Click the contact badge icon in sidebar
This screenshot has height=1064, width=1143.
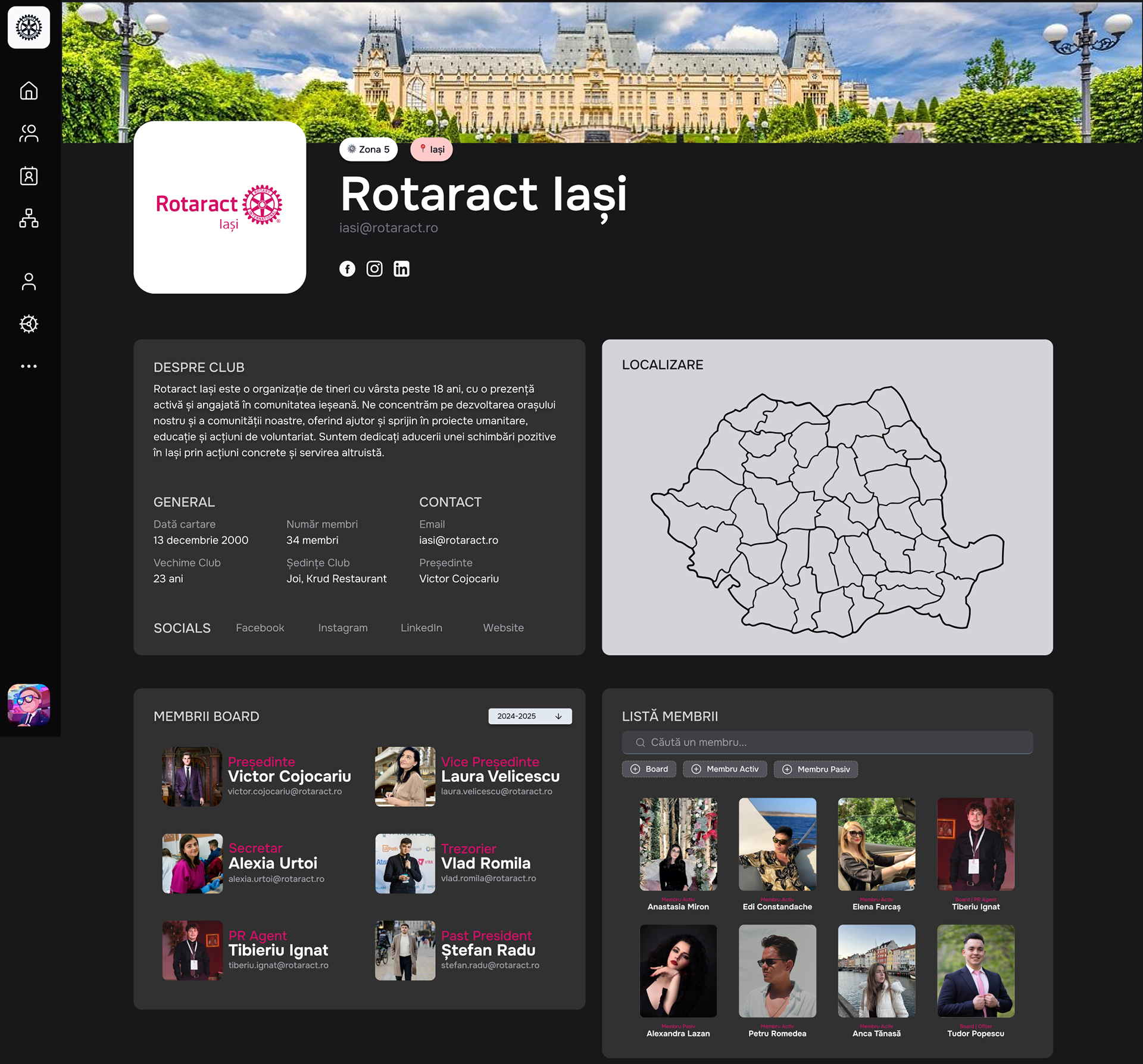(x=29, y=176)
